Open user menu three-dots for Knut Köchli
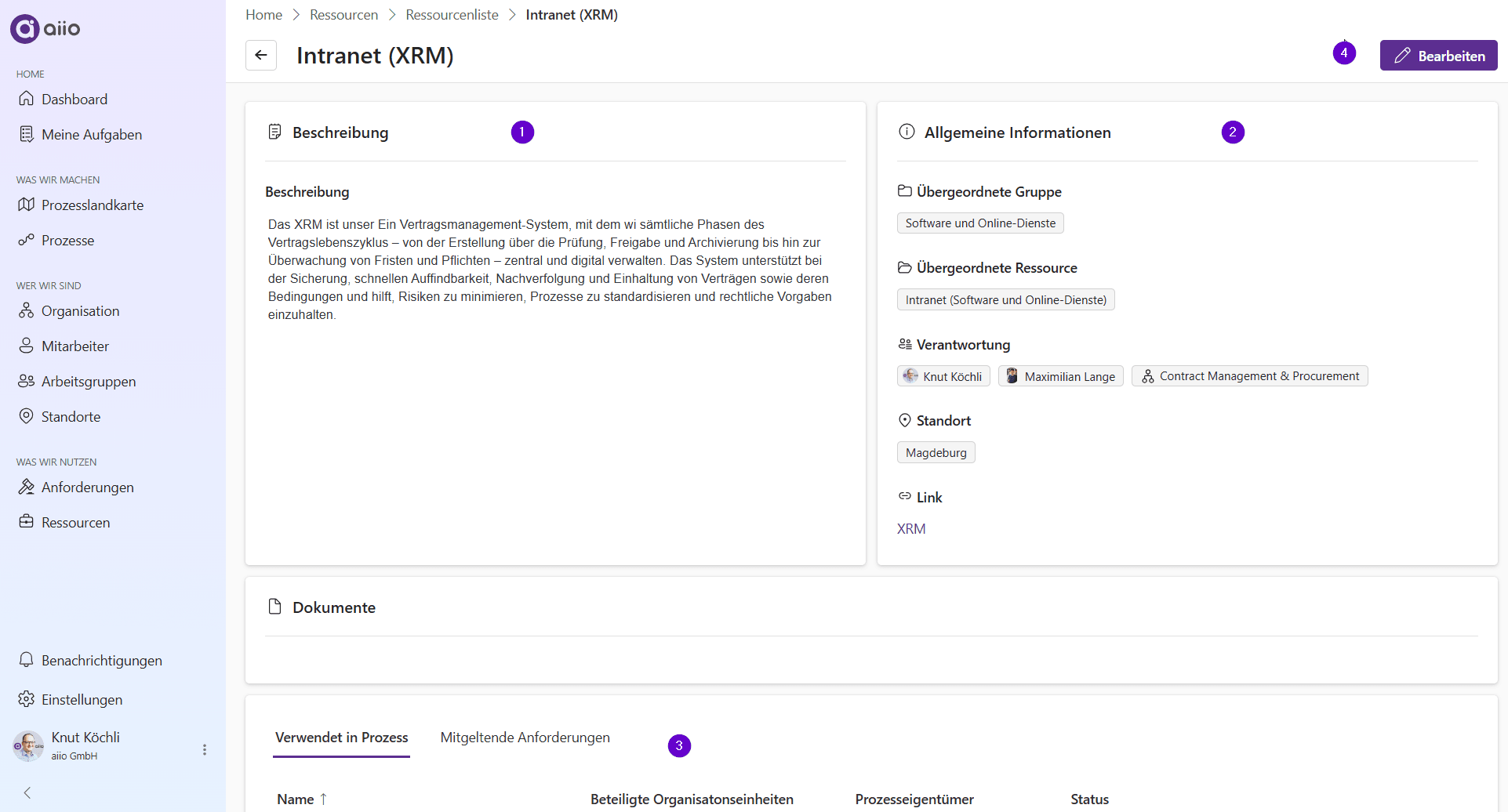 pyautogui.click(x=205, y=750)
